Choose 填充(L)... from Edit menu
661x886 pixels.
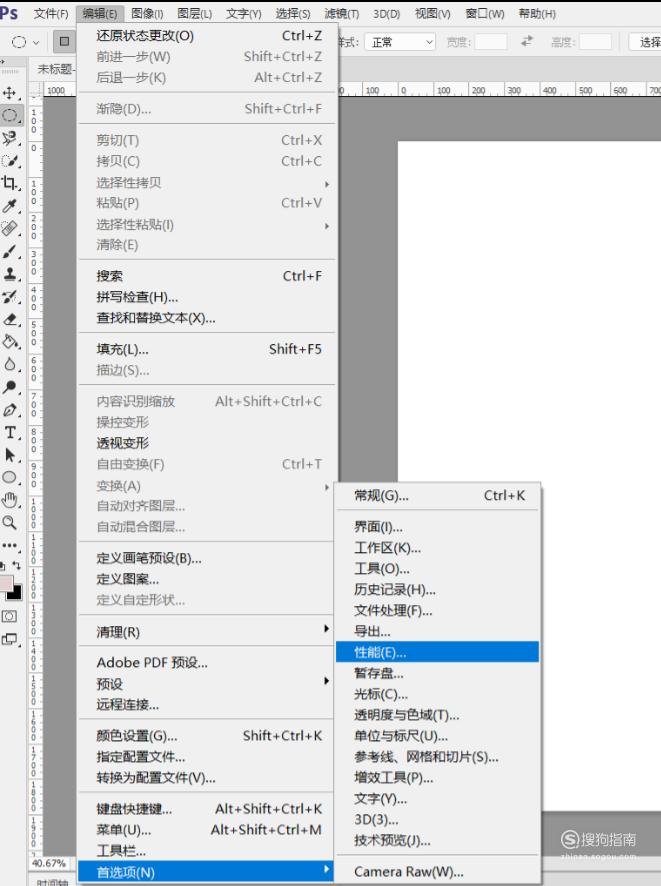(x=206, y=349)
